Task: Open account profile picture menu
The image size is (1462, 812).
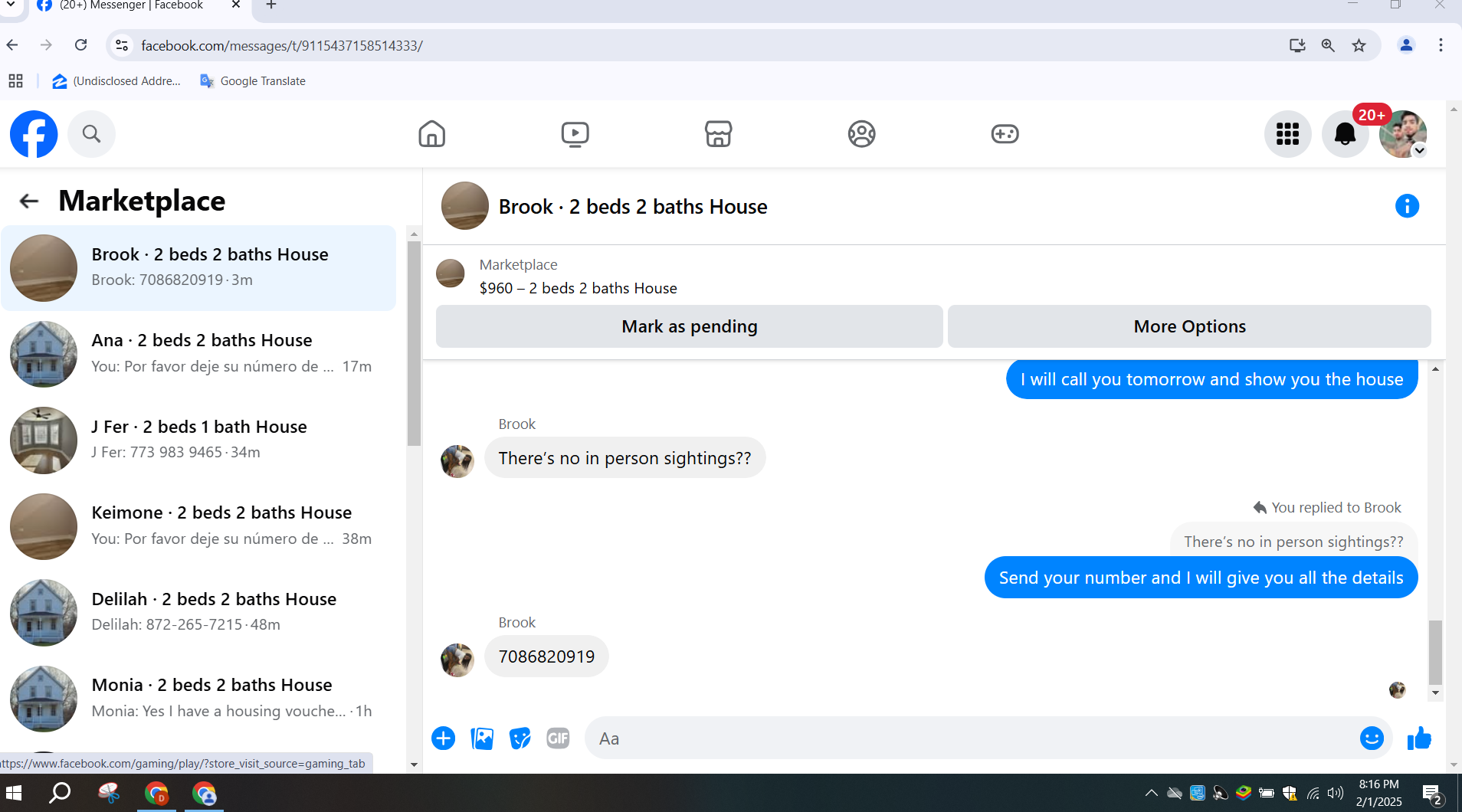Action: (1402, 134)
